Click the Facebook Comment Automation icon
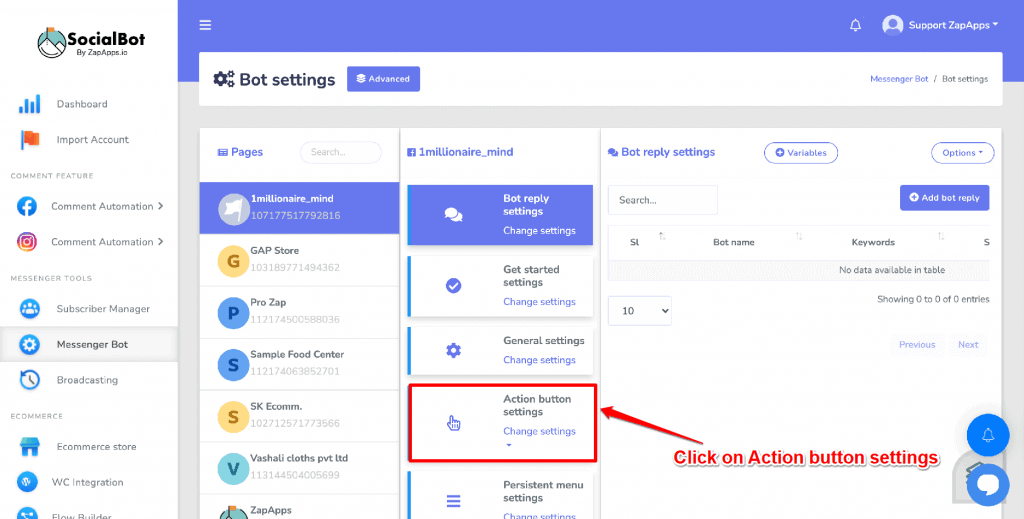Screen dimensions: 1024x519 click(x=27, y=206)
